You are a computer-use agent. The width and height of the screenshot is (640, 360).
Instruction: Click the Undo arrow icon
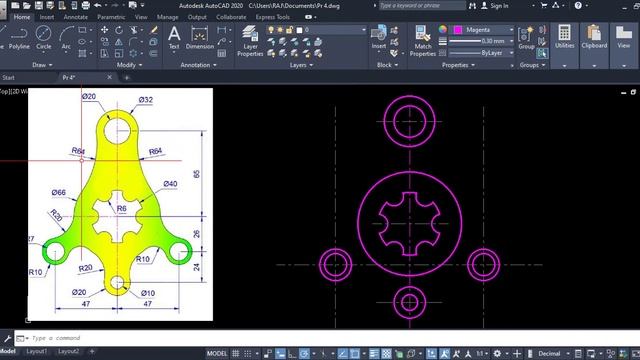(98, 6)
